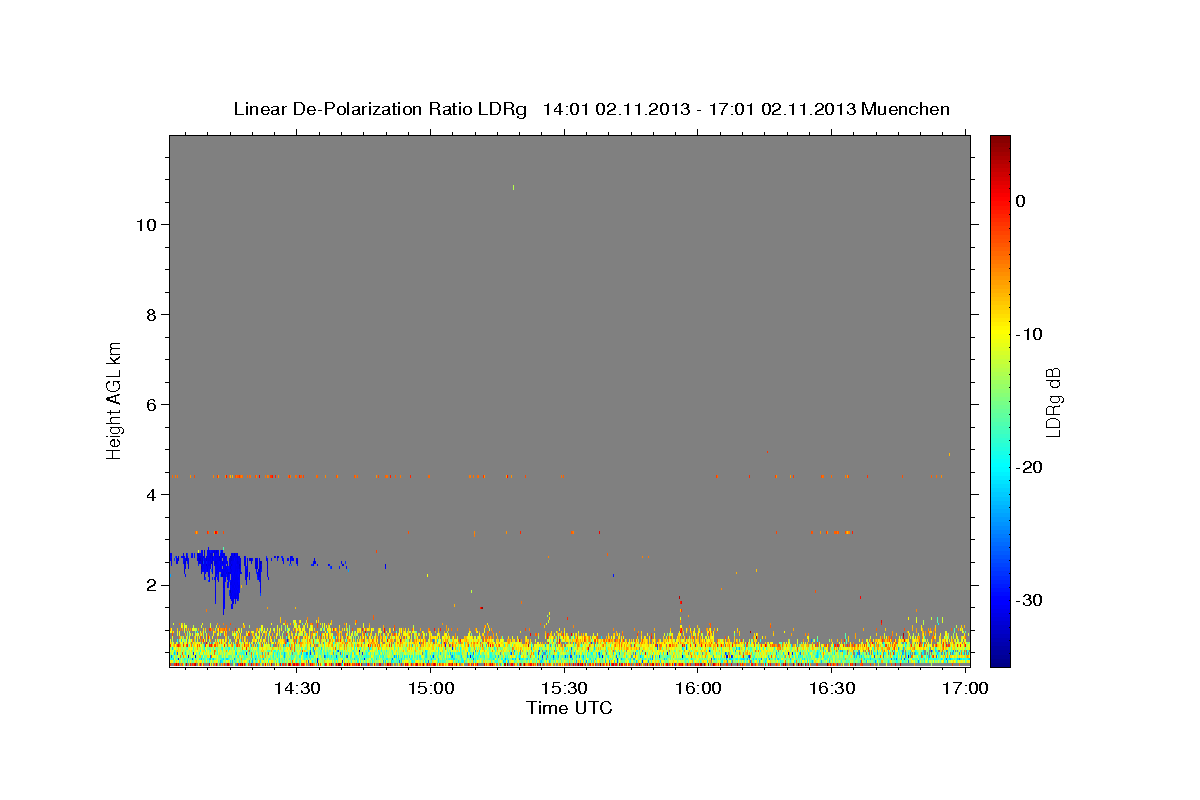Click the 10 km height tick label

point(146,225)
